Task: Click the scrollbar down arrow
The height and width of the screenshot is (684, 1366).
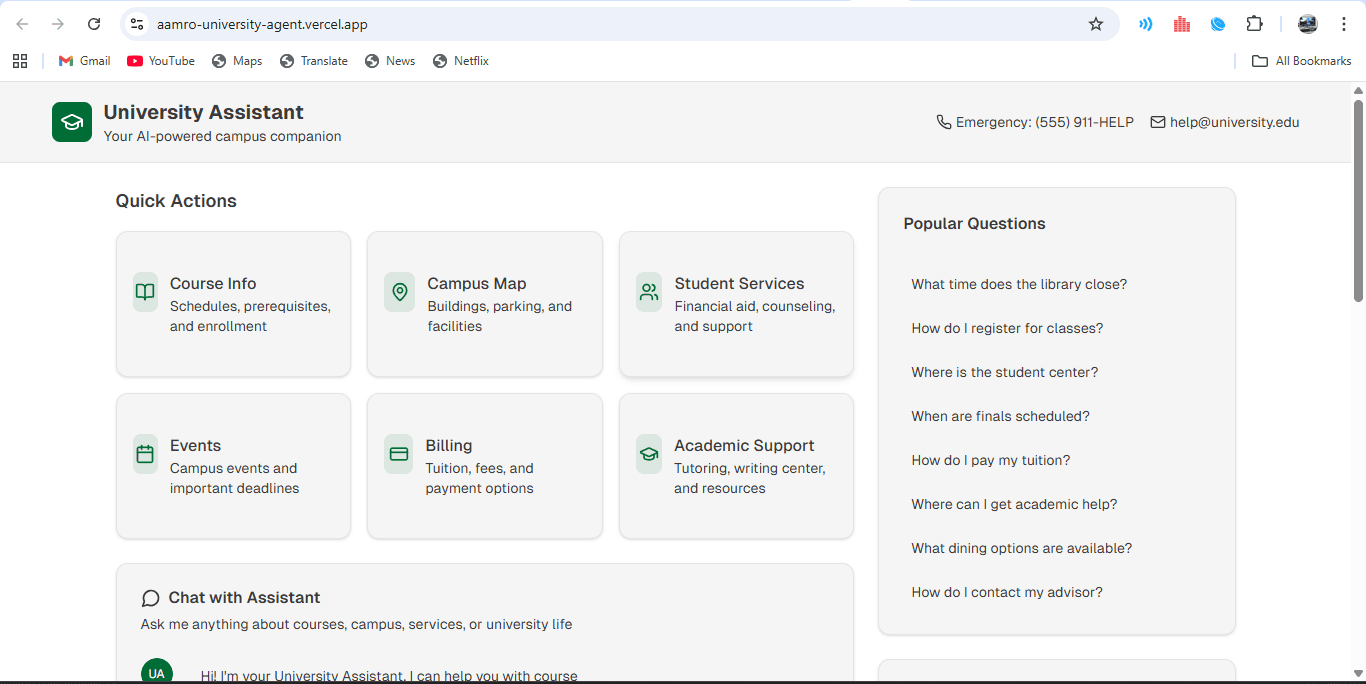Action: [x=1358, y=674]
